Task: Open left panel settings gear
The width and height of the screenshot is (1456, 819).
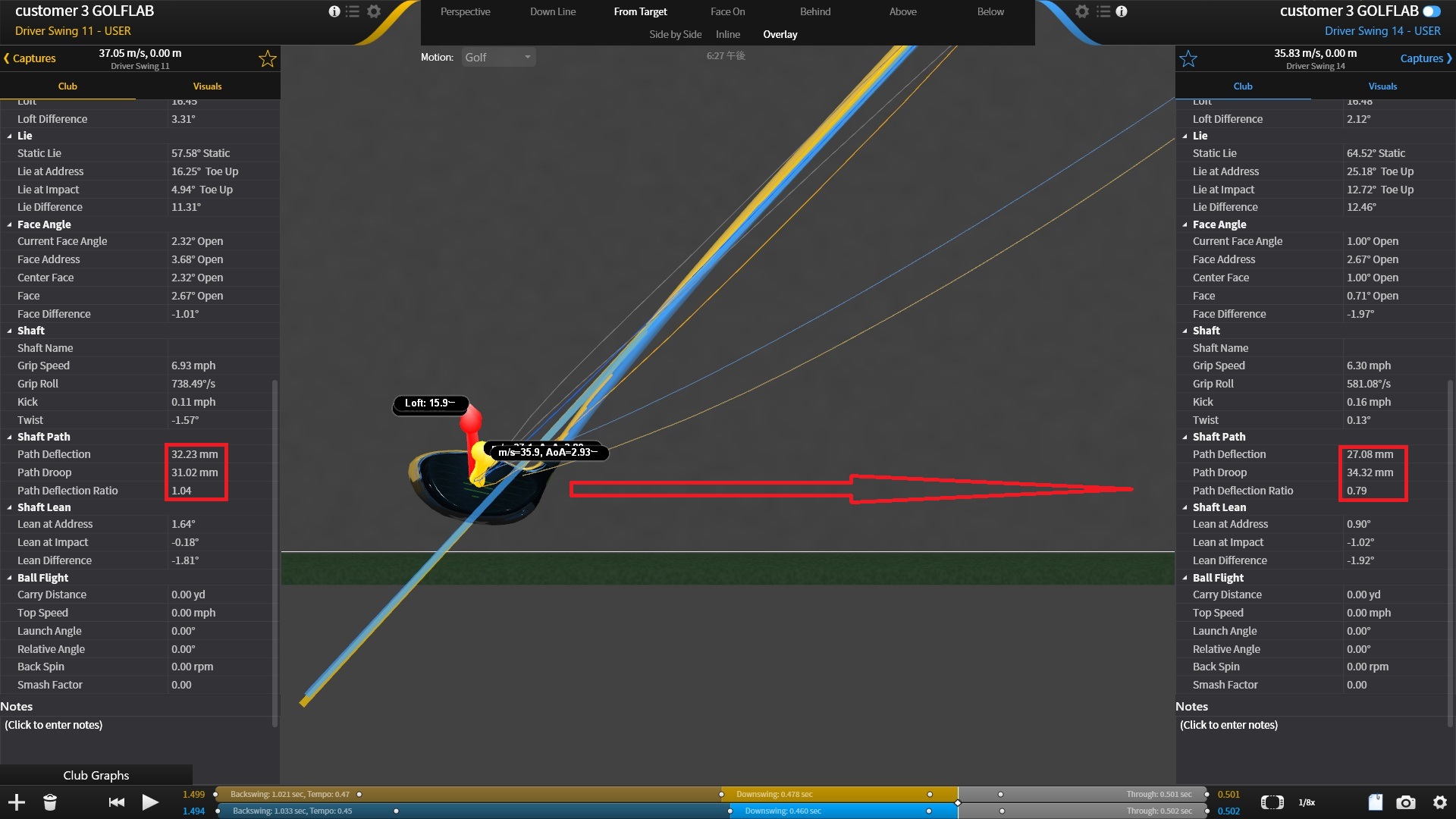Action: click(x=374, y=11)
